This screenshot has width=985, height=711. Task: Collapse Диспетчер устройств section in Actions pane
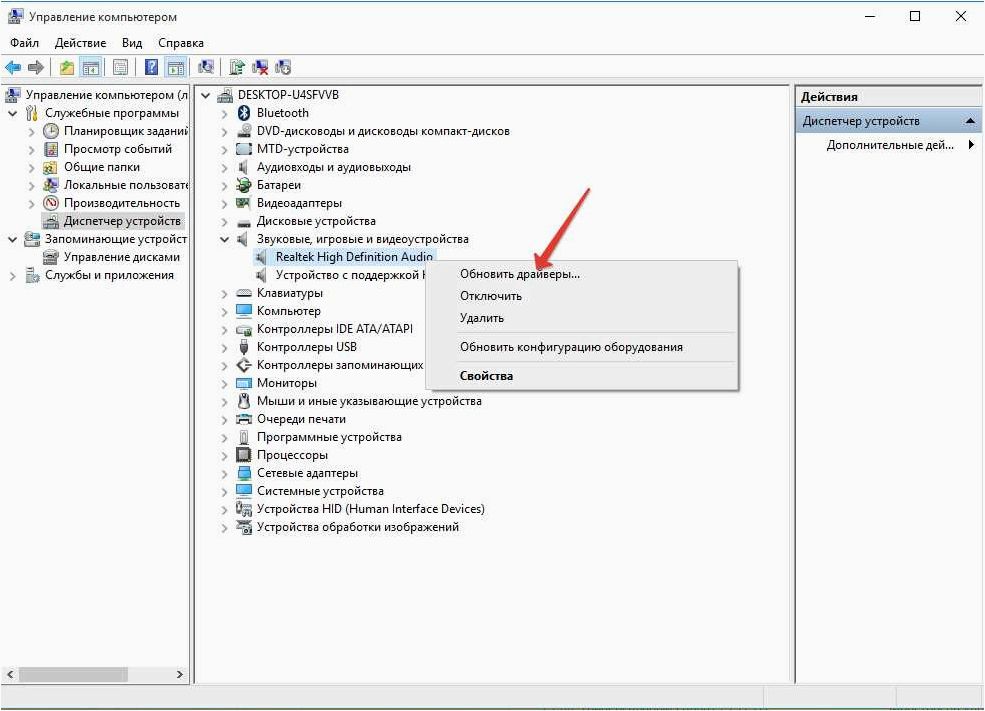pyautogui.click(x=971, y=121)
